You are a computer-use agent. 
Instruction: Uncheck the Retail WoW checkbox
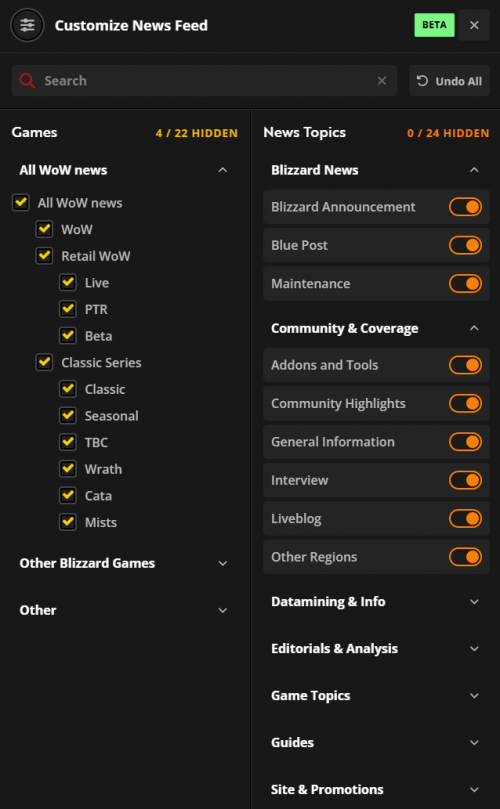pyautogui.click(x=44, y=255)
